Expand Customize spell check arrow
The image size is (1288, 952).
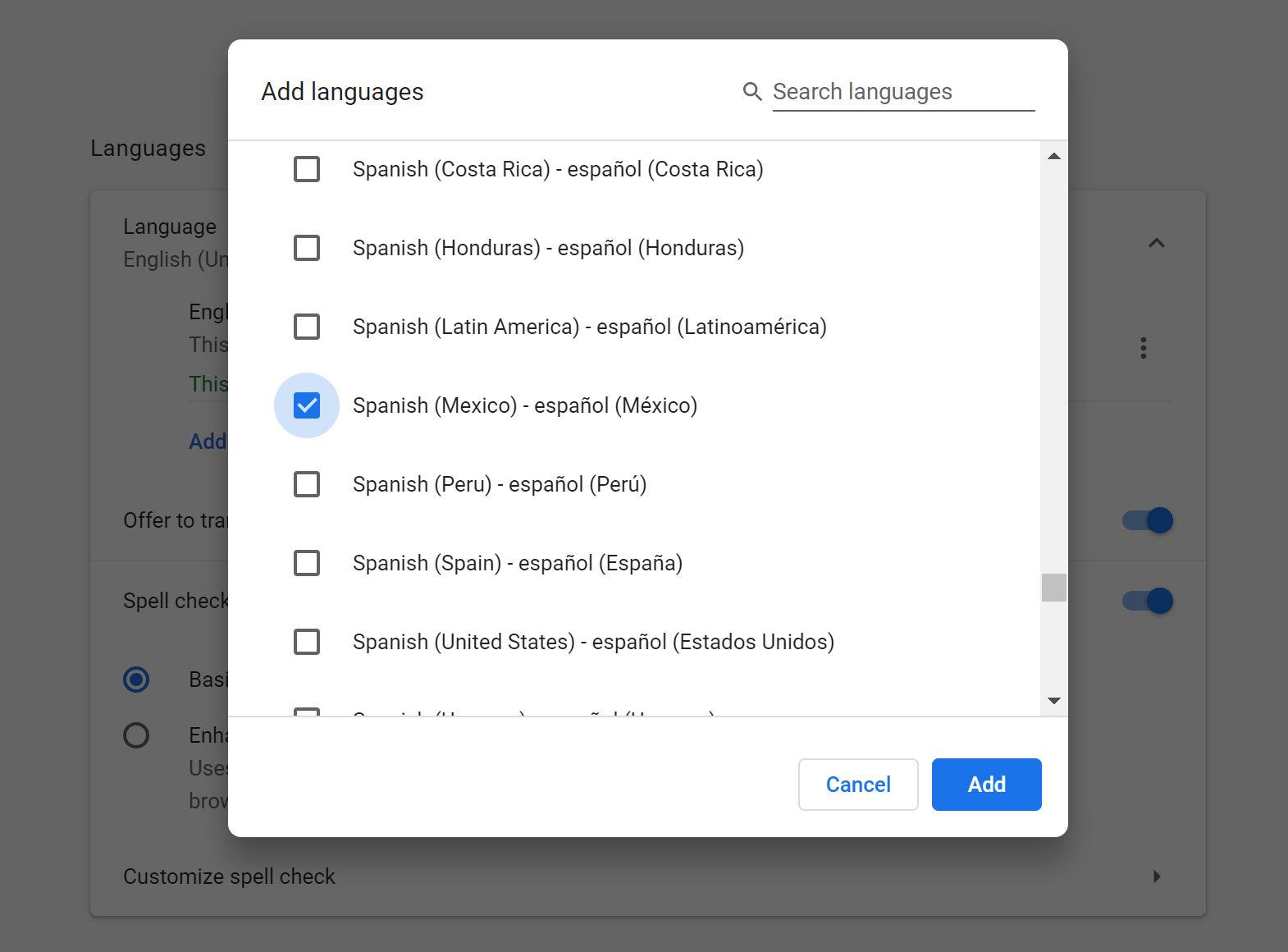(1156, 876)
